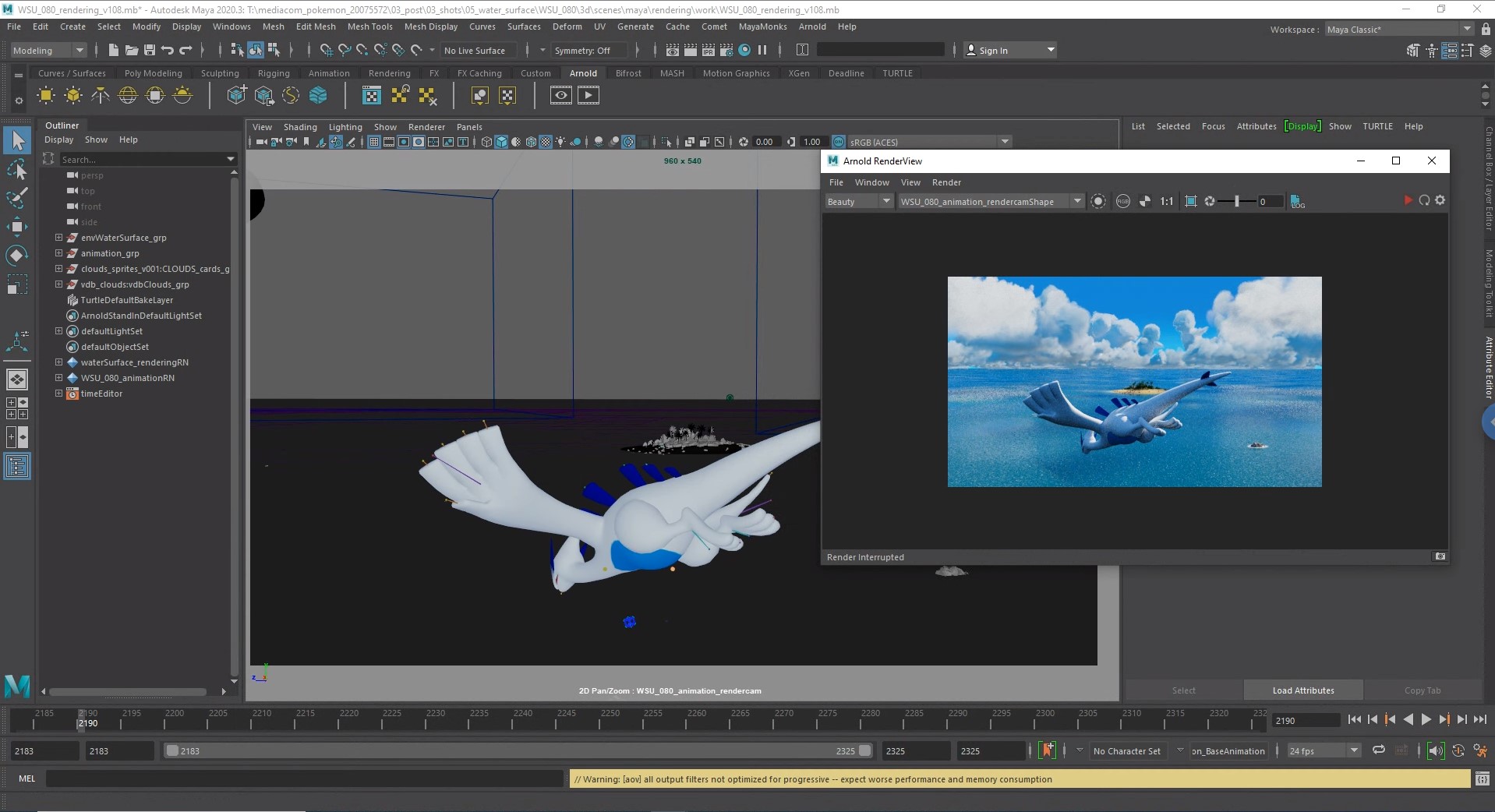Open the Arnold menu in the main menu bar
This screenshot has height=812, width=1495.
(x=812, y=26)
